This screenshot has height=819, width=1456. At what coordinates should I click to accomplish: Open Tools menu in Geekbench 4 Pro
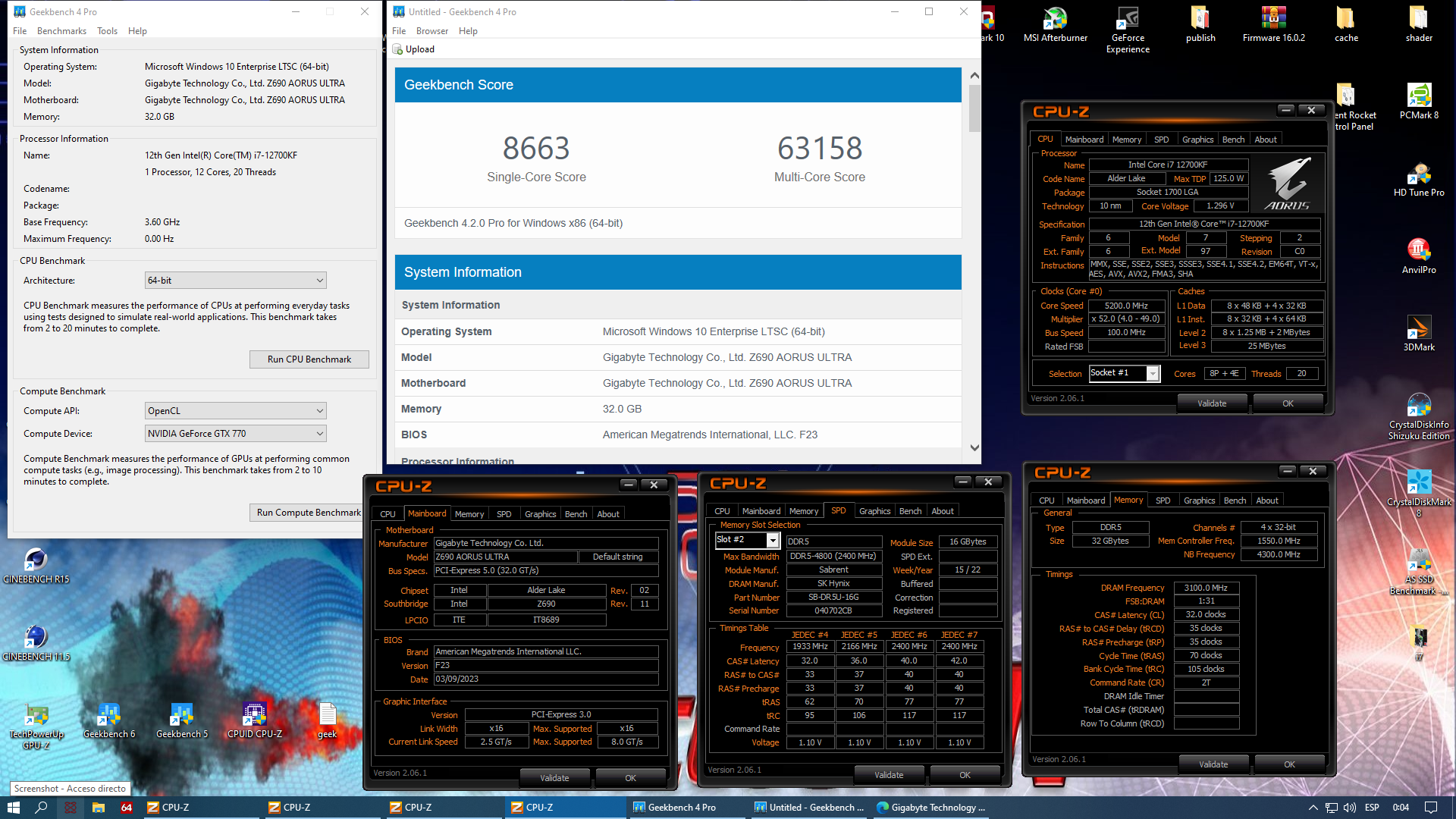tap(107, 31)
